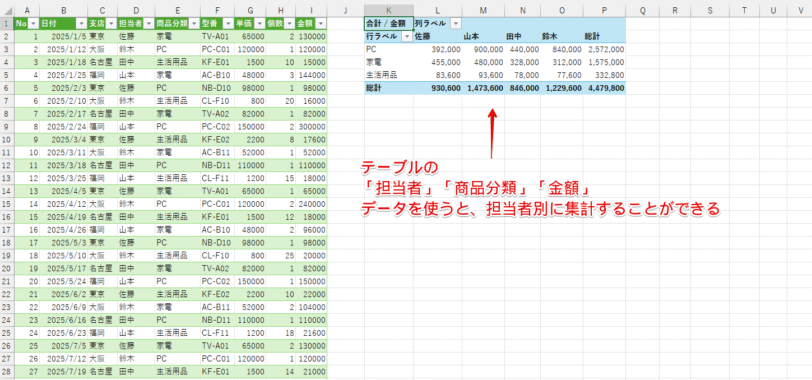Click the 担当者 cell 山本 in row 5
The image size is (812, 380).
(x=136, y=75)
